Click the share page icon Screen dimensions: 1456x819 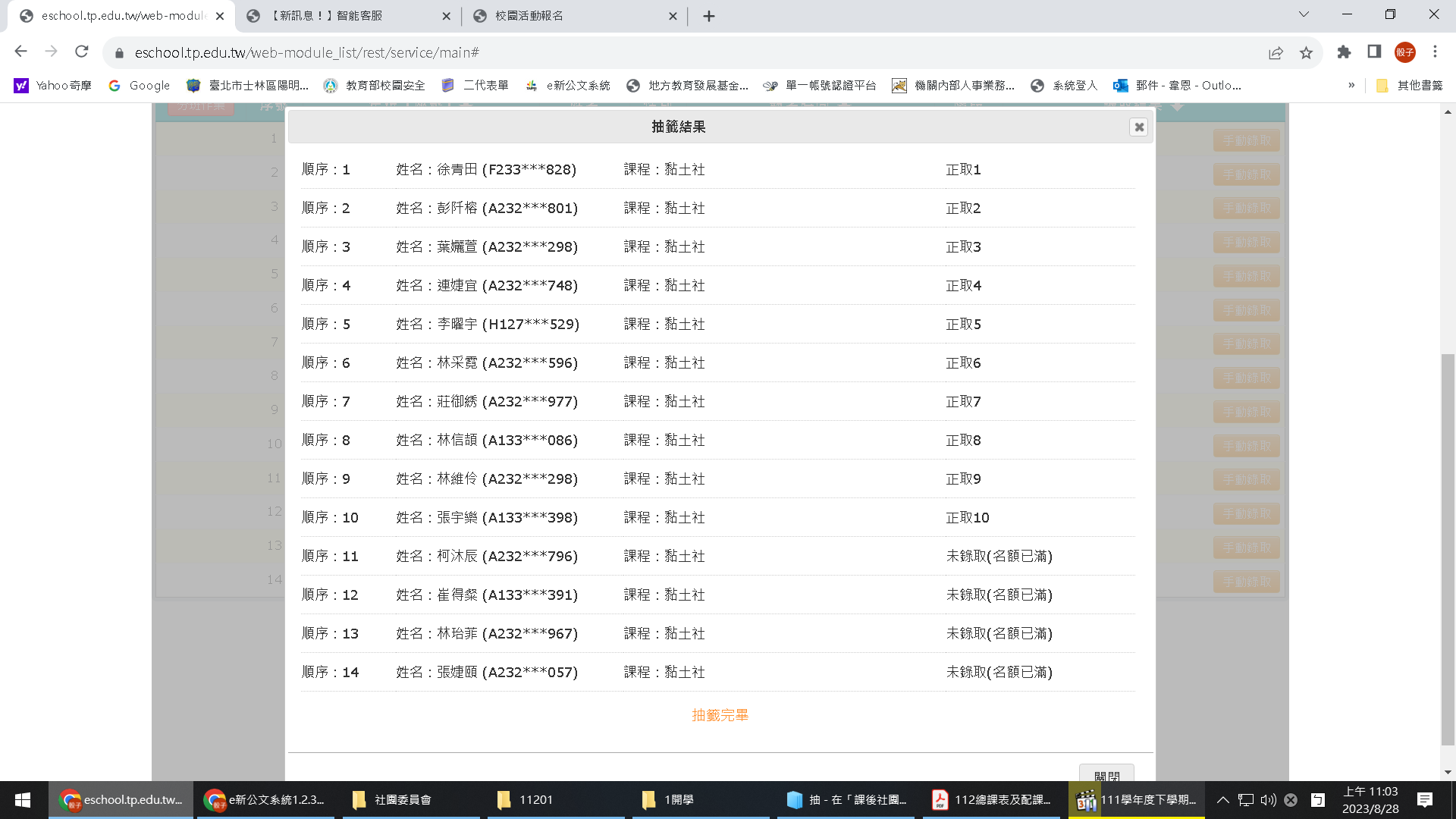click(x=1276, y=52)
